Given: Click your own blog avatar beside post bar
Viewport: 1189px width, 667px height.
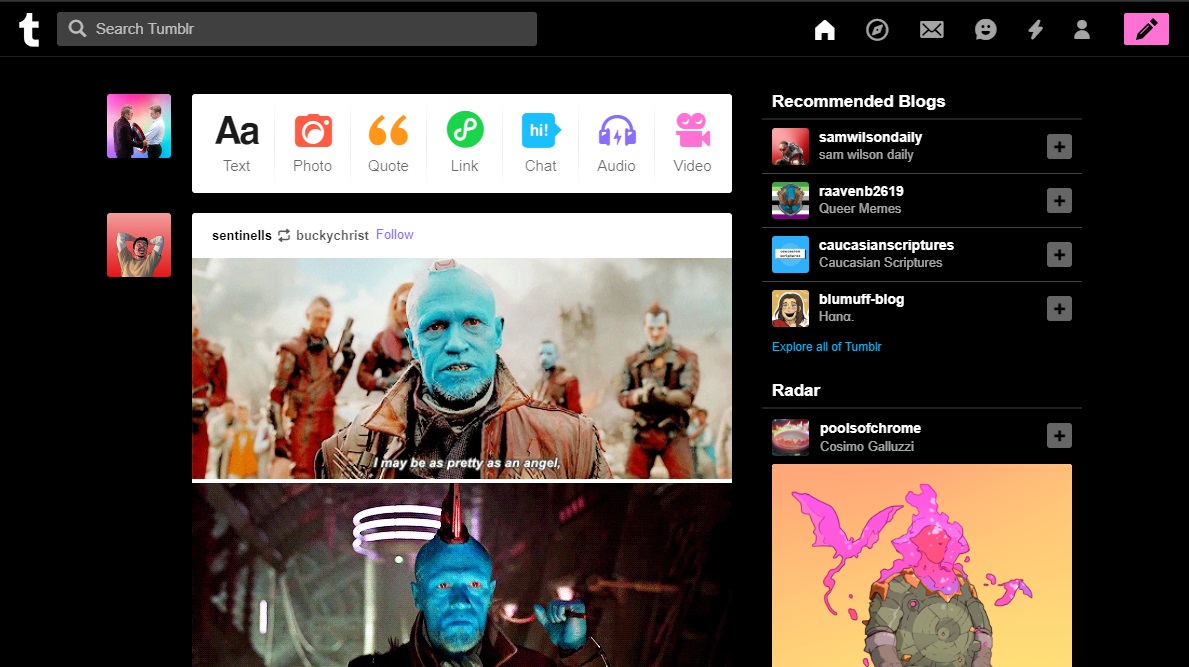Looking at the screenshot, I should 139,126.
